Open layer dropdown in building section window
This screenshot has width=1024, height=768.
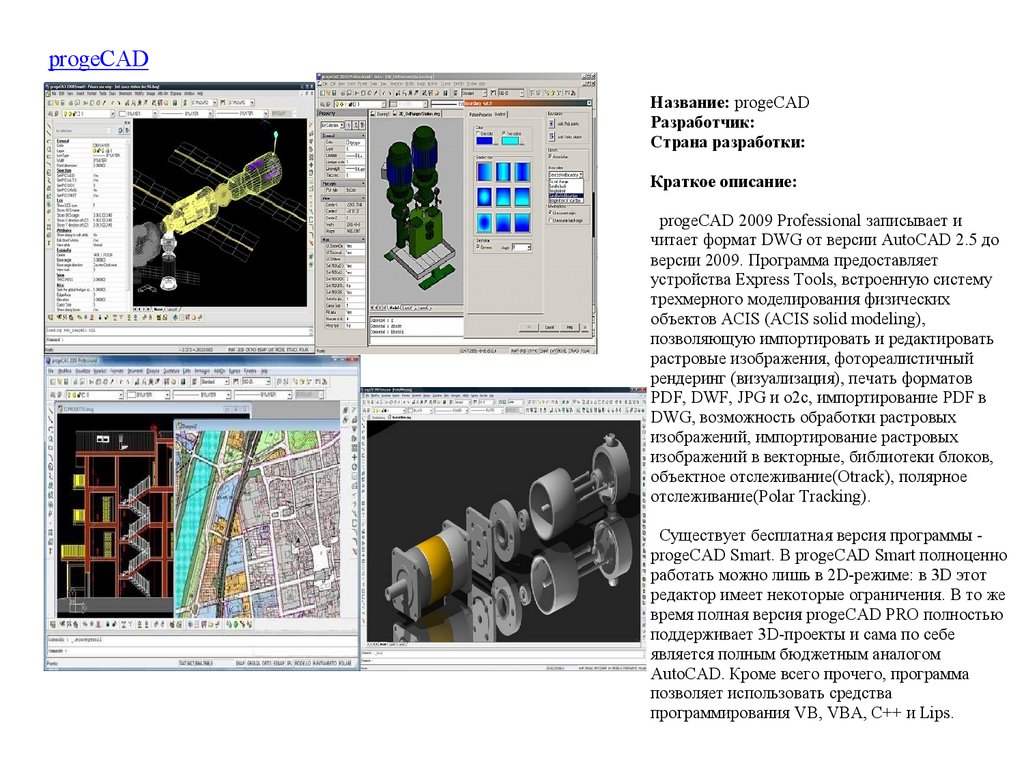point(95,395)
